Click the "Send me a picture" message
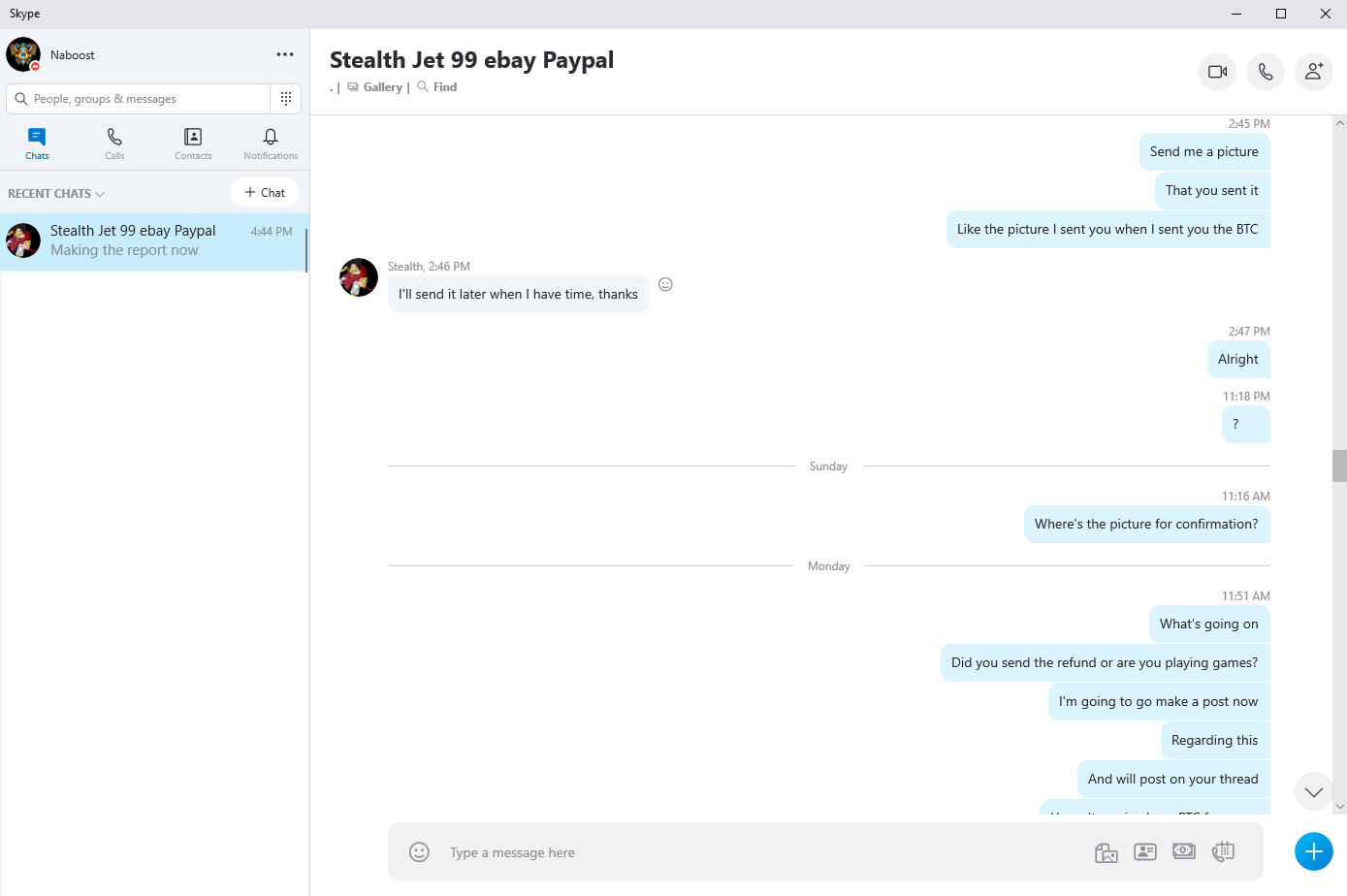 1203,151
